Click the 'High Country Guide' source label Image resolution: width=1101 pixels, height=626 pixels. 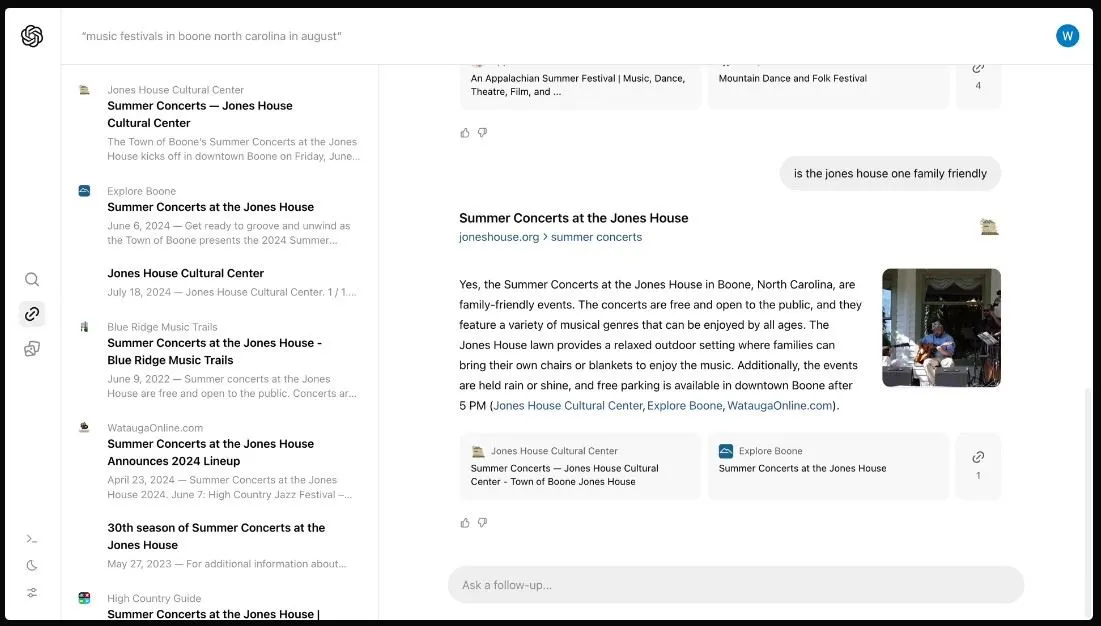[154, 598]
